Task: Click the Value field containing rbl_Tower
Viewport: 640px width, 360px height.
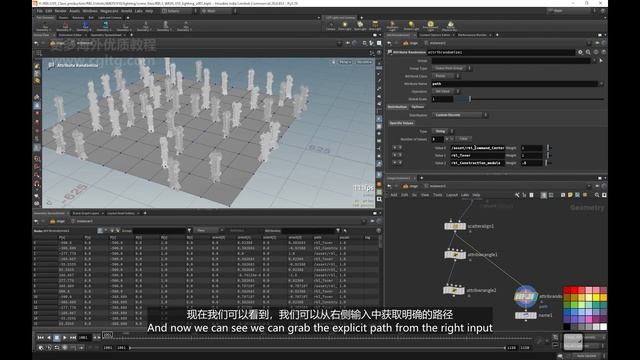Action: point(478,156)
